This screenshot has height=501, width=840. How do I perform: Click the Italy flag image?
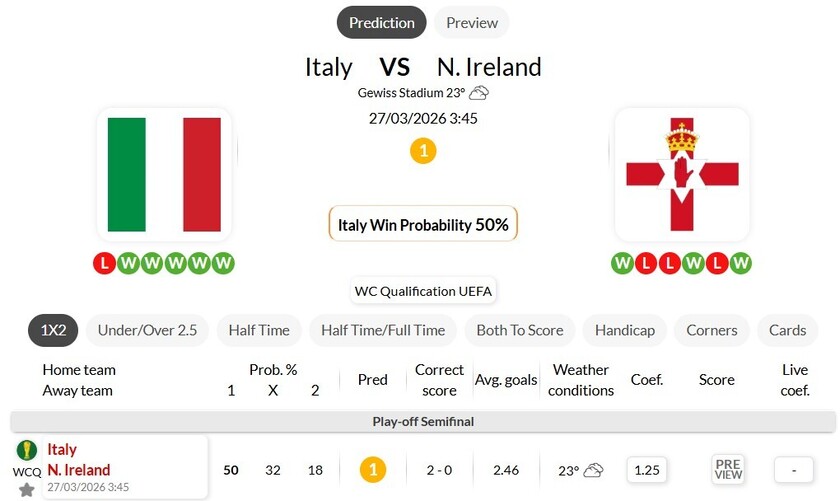(x=164, y=175)
